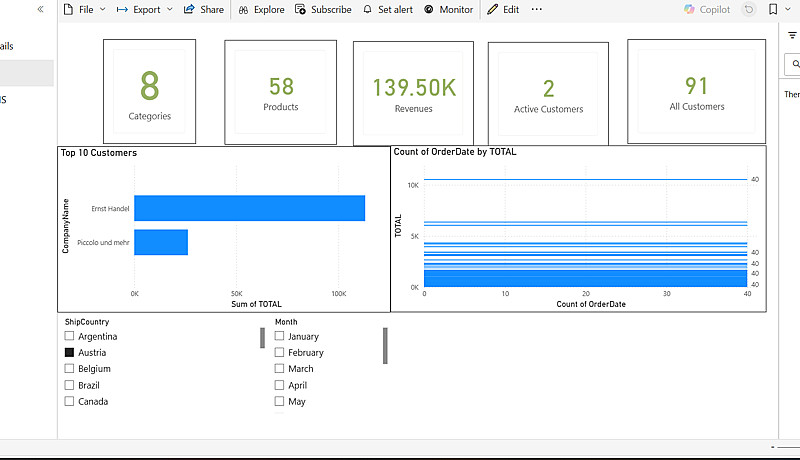
Task: Click the Piccolo und mehr bar
Action: pos(161,242)
